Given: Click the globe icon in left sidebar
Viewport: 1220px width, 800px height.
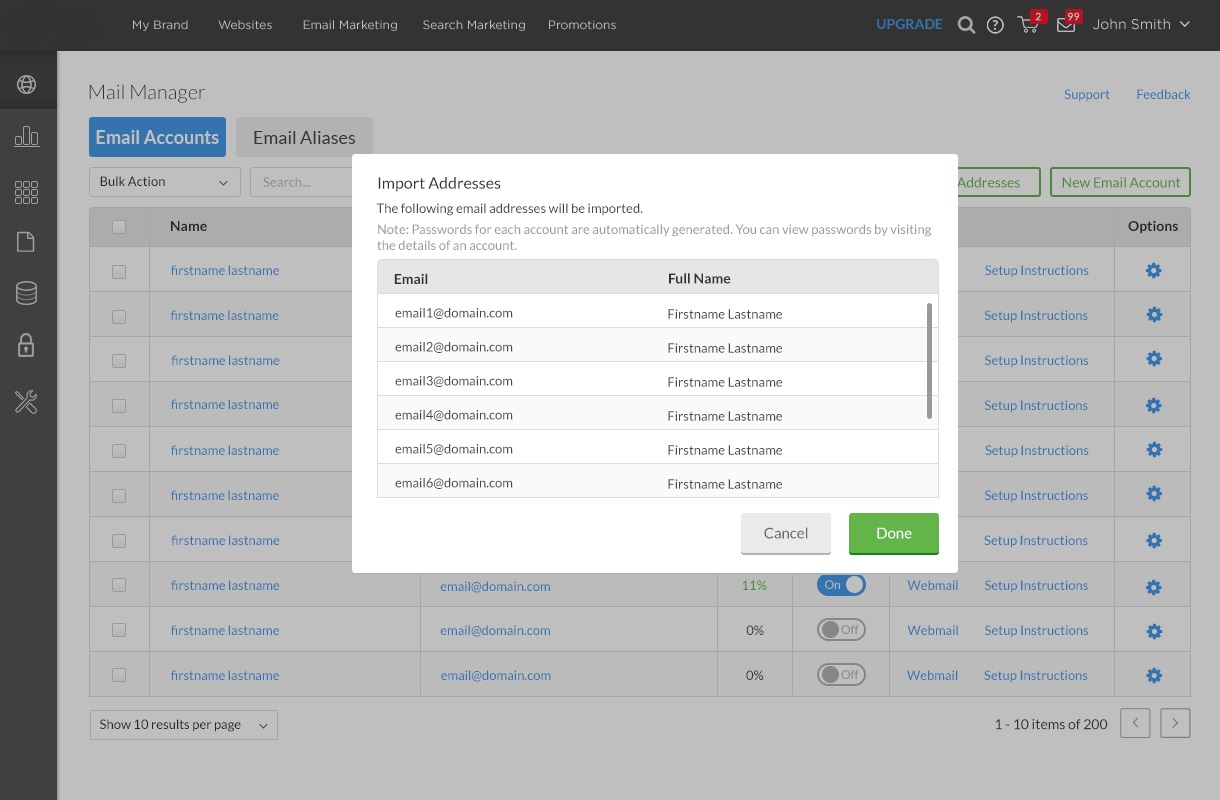Looking at the screenshot, I should pos(27,85).
